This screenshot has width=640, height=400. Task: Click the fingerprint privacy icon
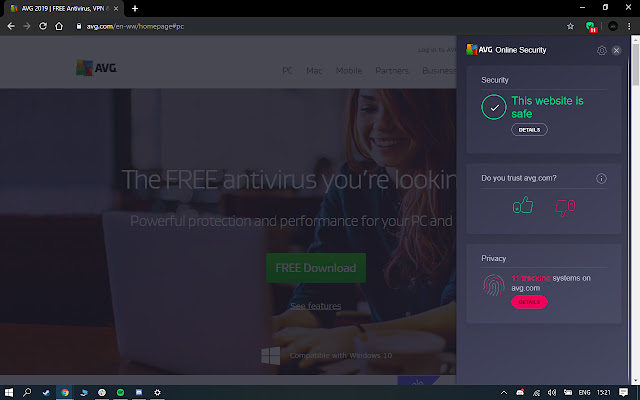click(493, 285)
